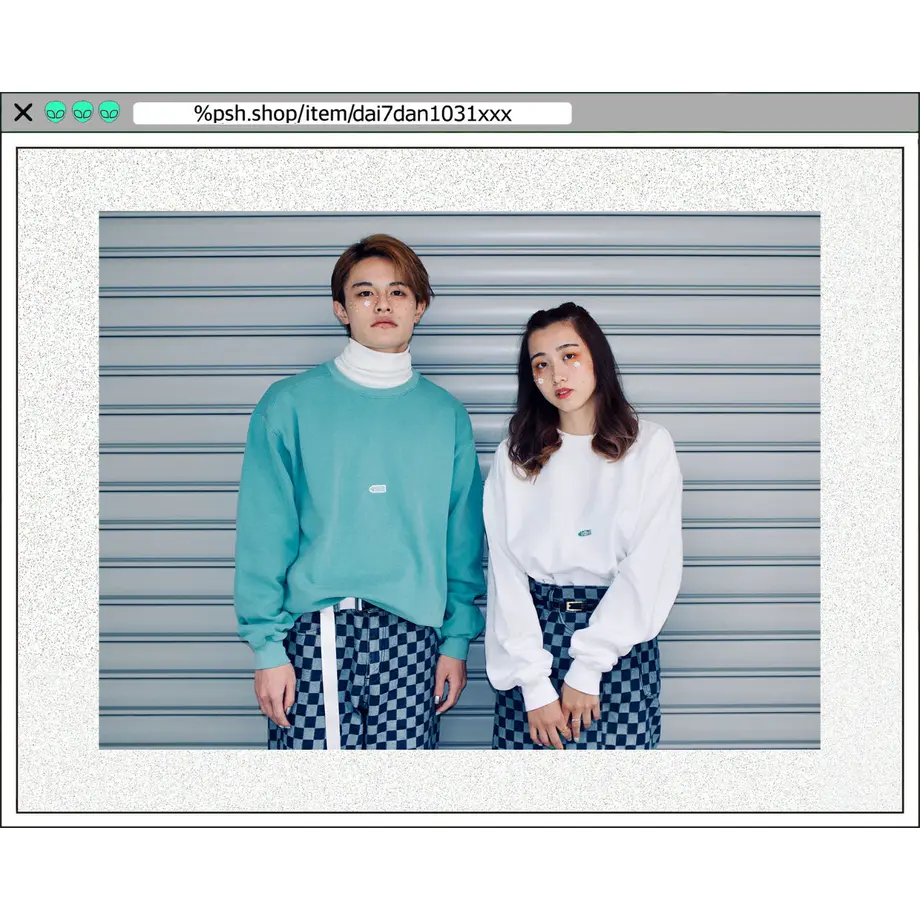Click the small green logo on white sweatshirt
This screenshot has height=920, width=920.
(x=584, y=533)
